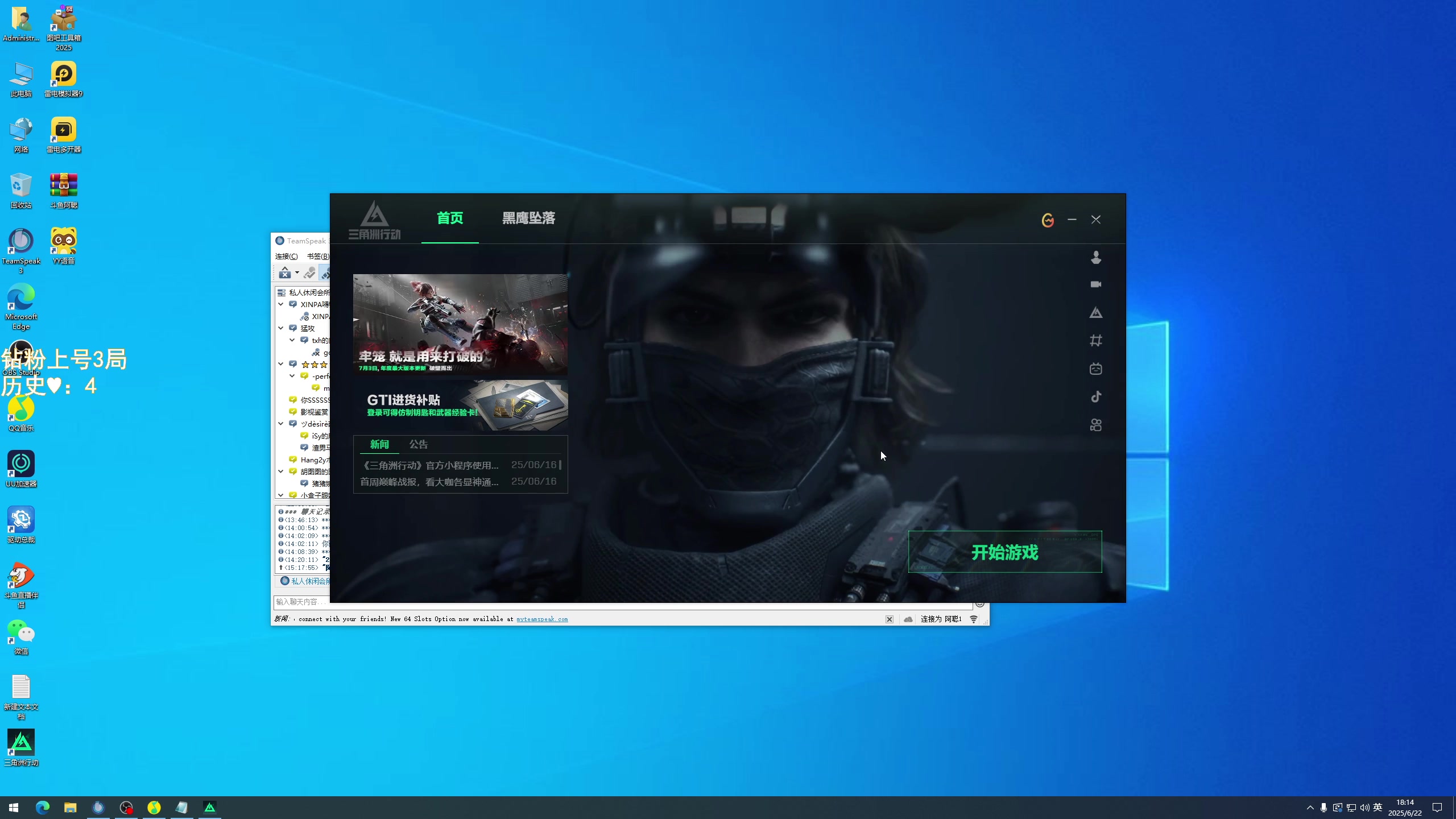The height and width of the screenshot is (819, 1456).
Task: Select the 斗鱼阿聪 archive desktop icon
Action: (63, 191)
